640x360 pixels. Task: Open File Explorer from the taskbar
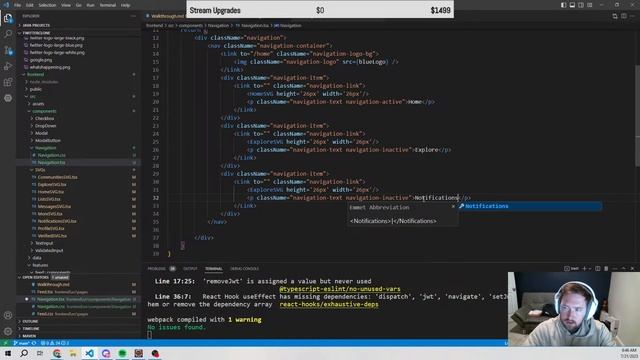[x=73, y=353]
